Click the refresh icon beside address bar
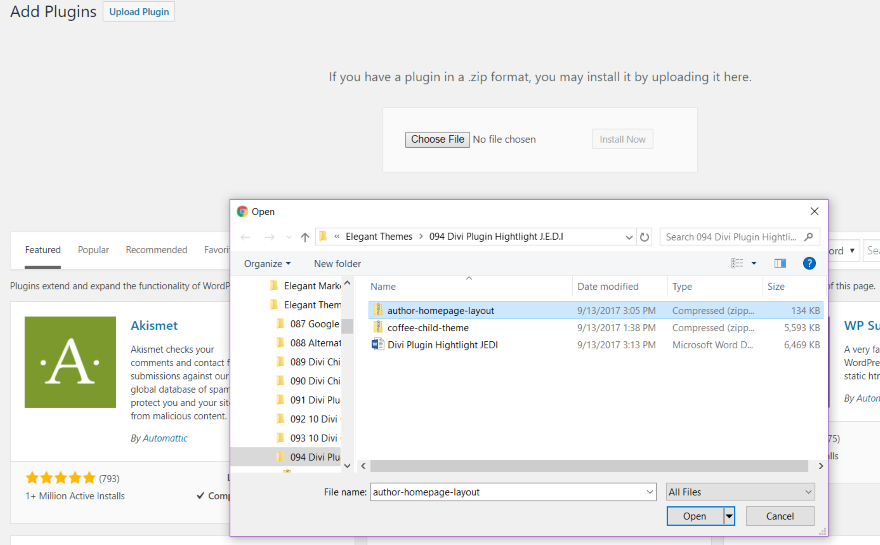The width and height of the screenshot is (880, 545). [645, 237]
